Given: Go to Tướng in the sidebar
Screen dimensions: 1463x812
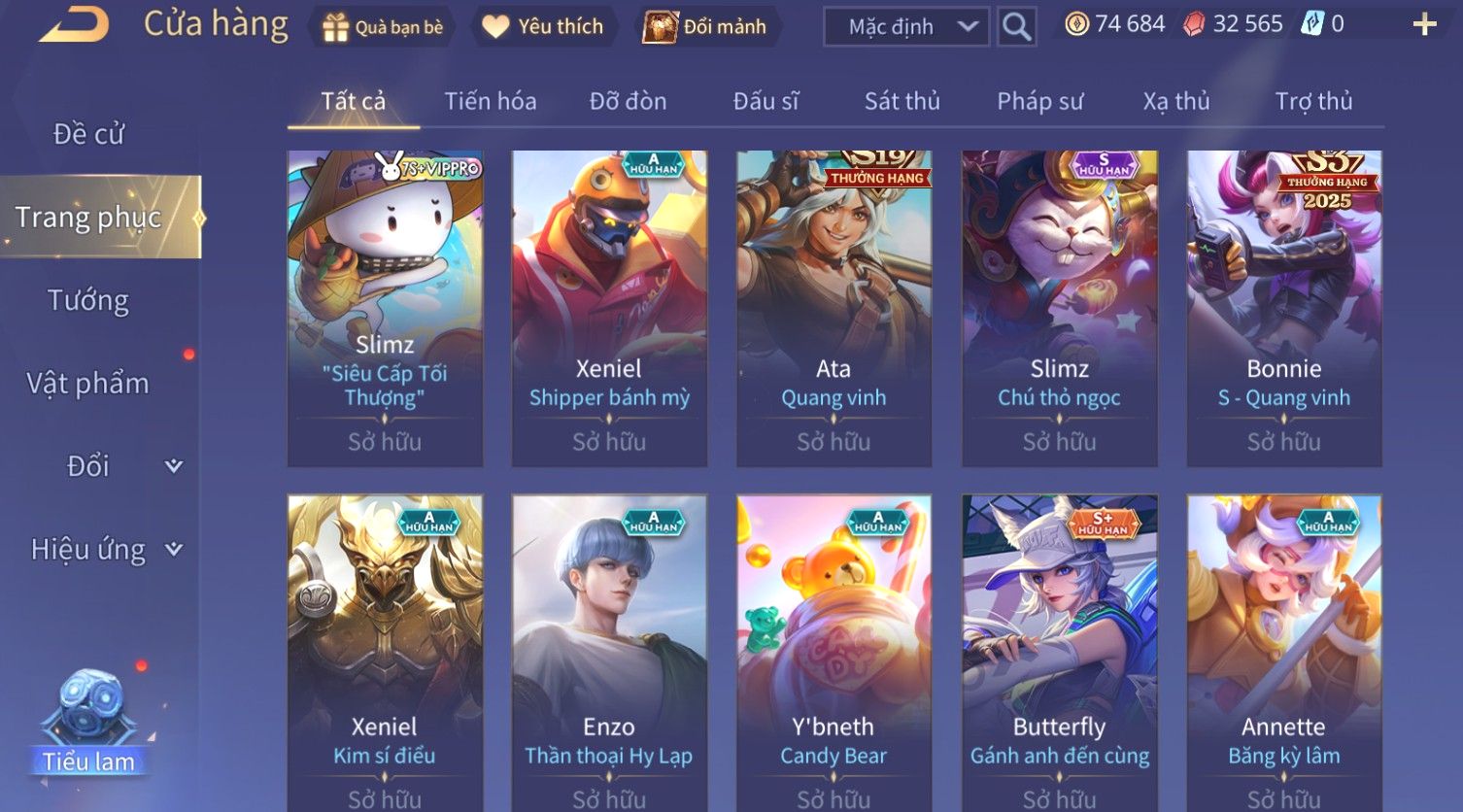Looking at the screenshot, I should coord(88,300).
